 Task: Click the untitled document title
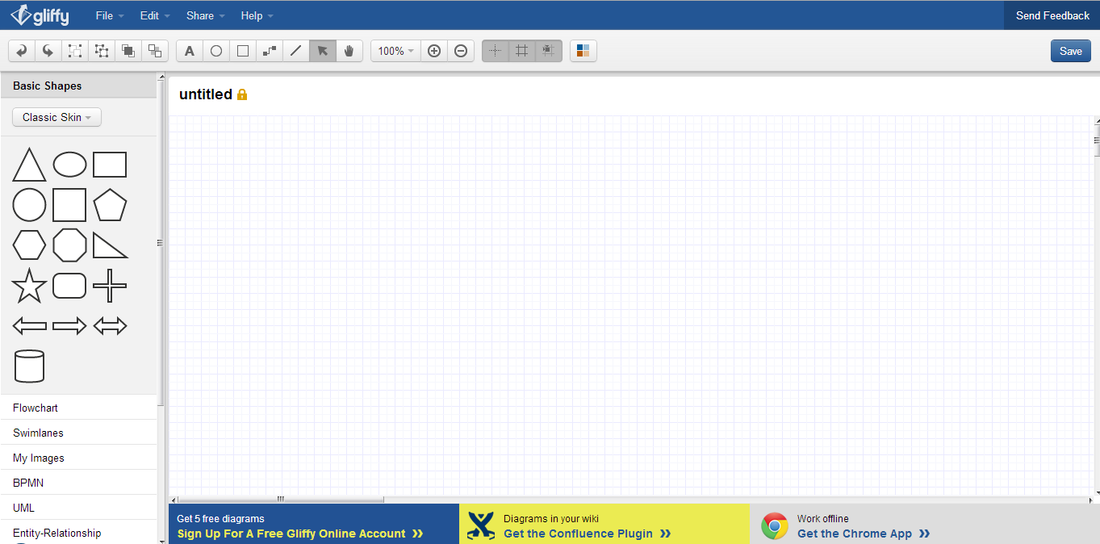tap(206, 94)
